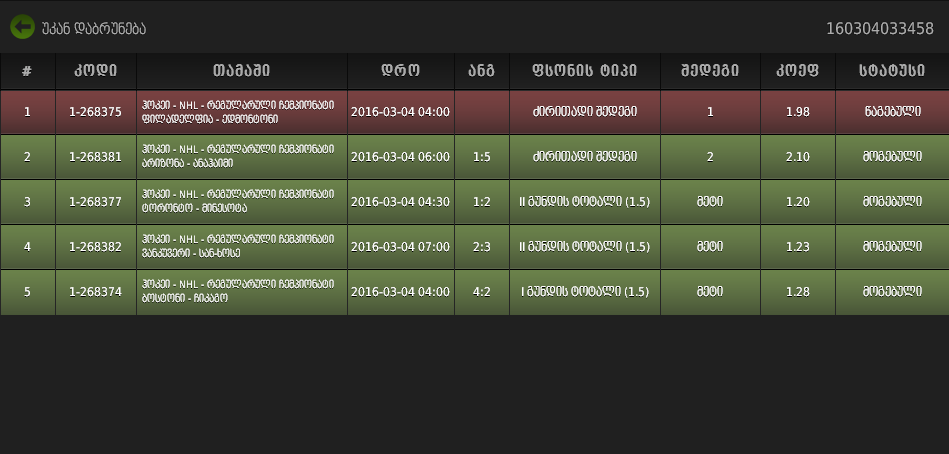Image resolution: width=949 pixels, height=454 pixels.
Task: Click score cell 1:2
Action: pyautogui.click(x=482, y=202)
